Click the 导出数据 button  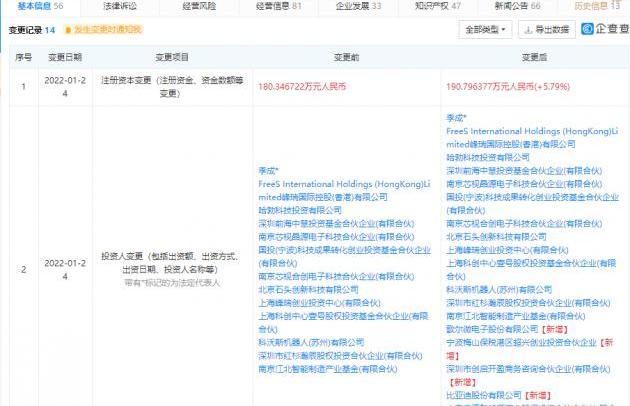point(547,29)
